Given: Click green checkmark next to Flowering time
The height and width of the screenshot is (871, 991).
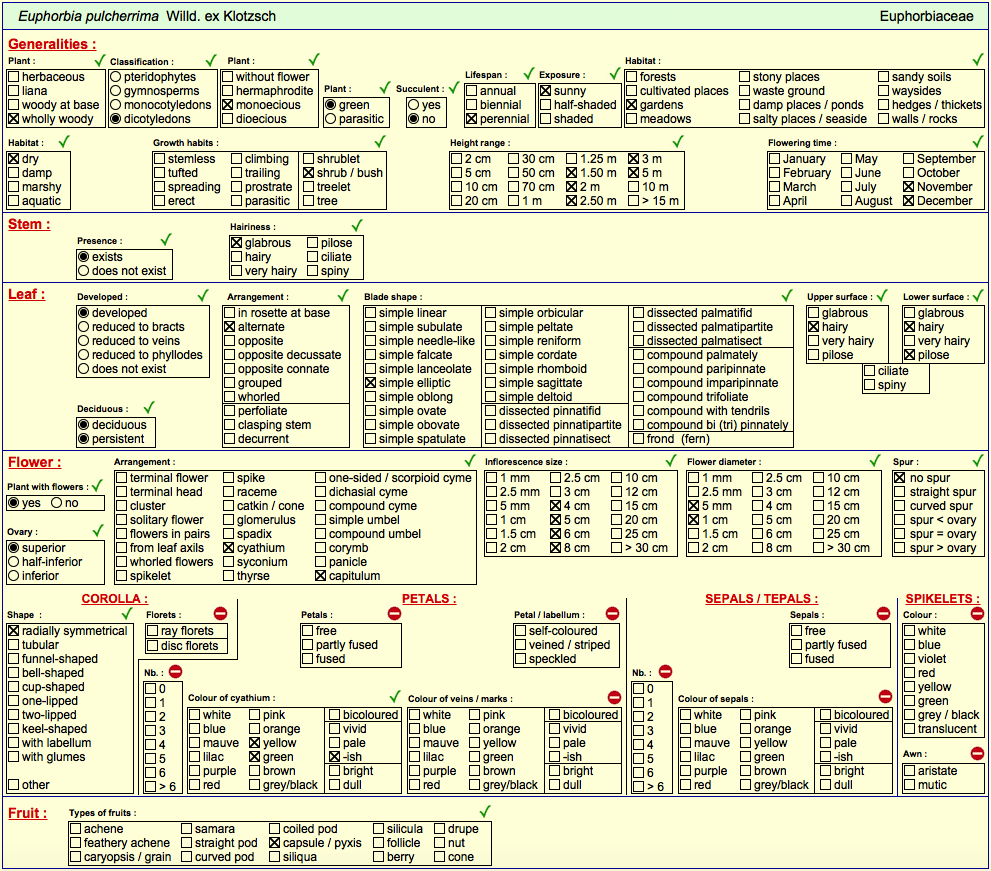Looking at the screenshot, I should tap(978, 141).
